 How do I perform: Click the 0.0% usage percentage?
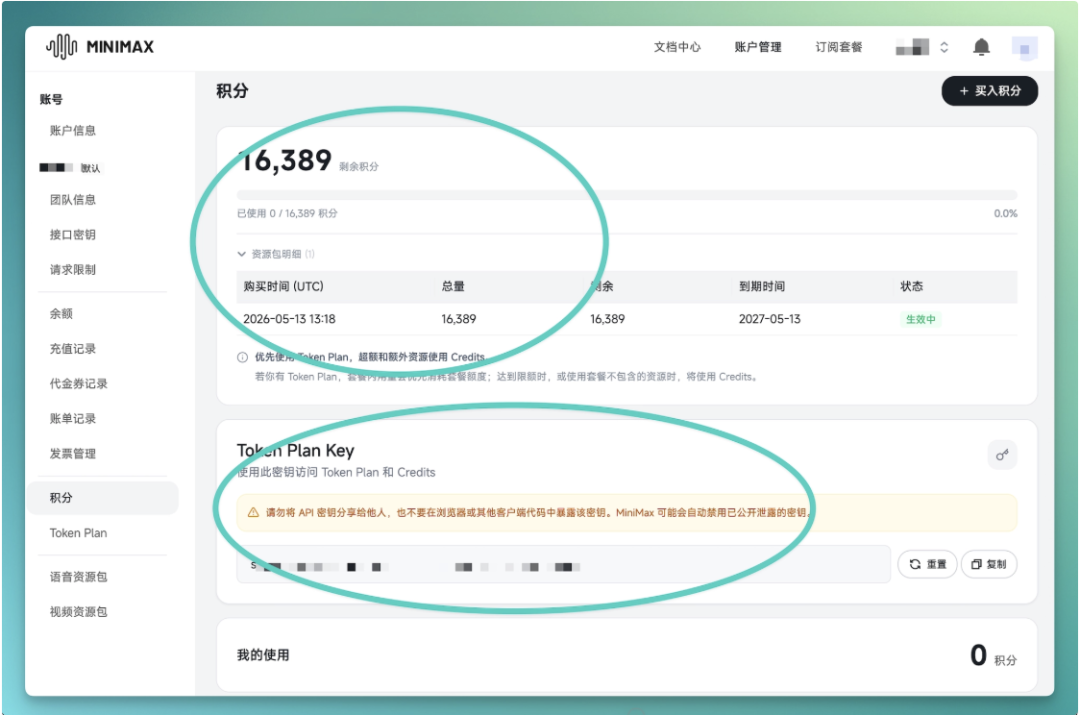[1005, 214]
